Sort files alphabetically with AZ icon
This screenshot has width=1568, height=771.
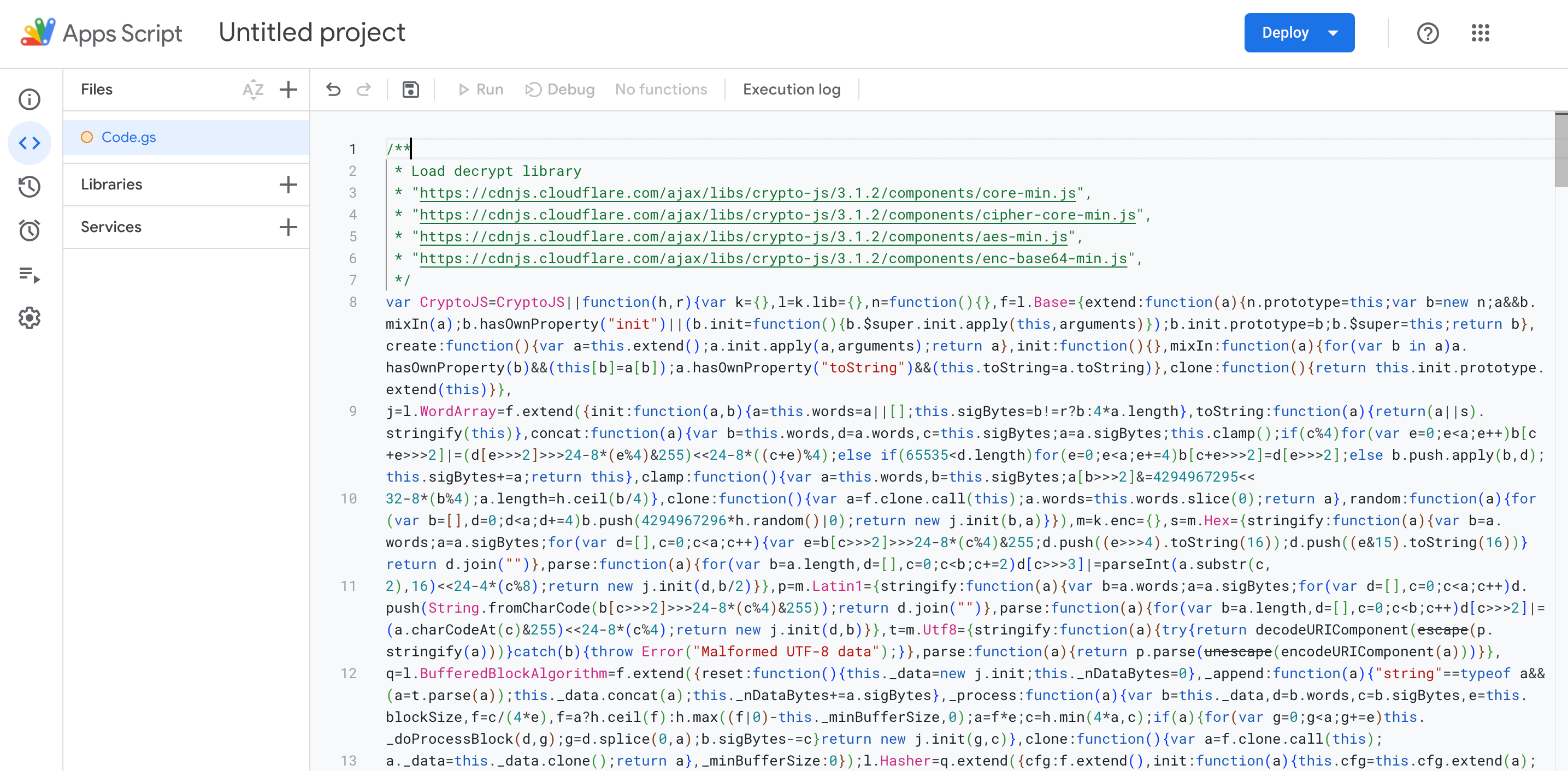[x=252, y=90]
